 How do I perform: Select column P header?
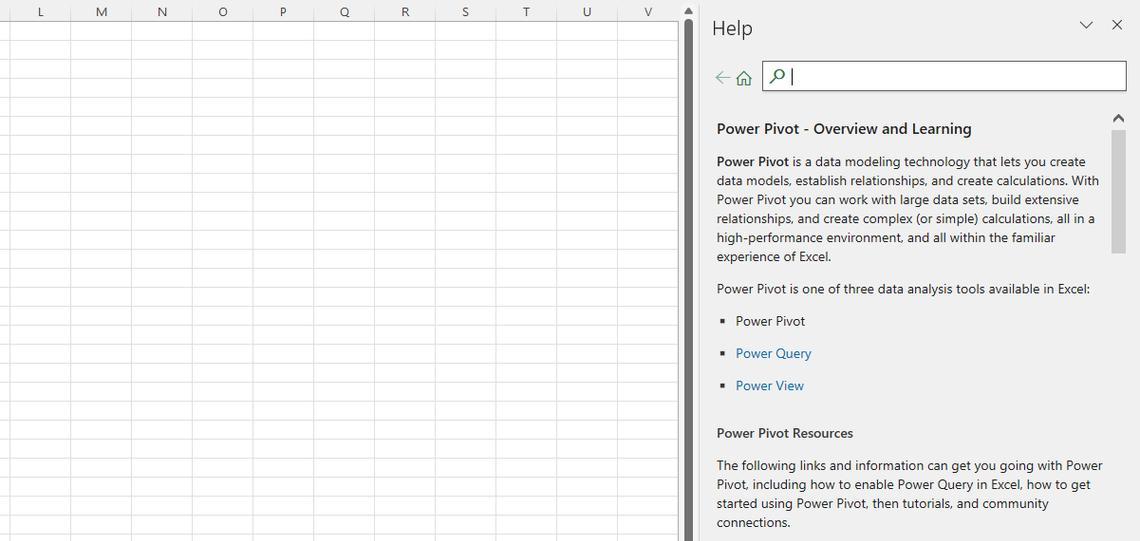(x=284, y=12)
